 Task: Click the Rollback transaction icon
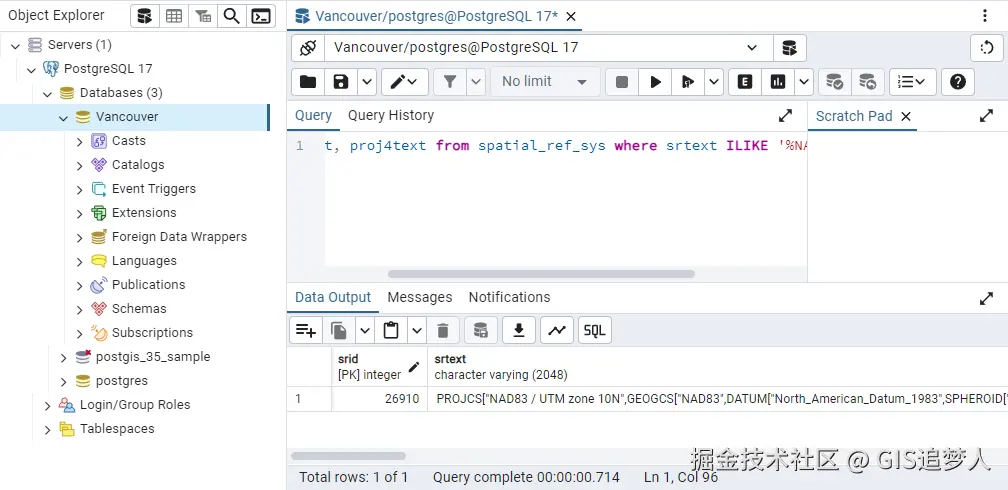(867, 82)
